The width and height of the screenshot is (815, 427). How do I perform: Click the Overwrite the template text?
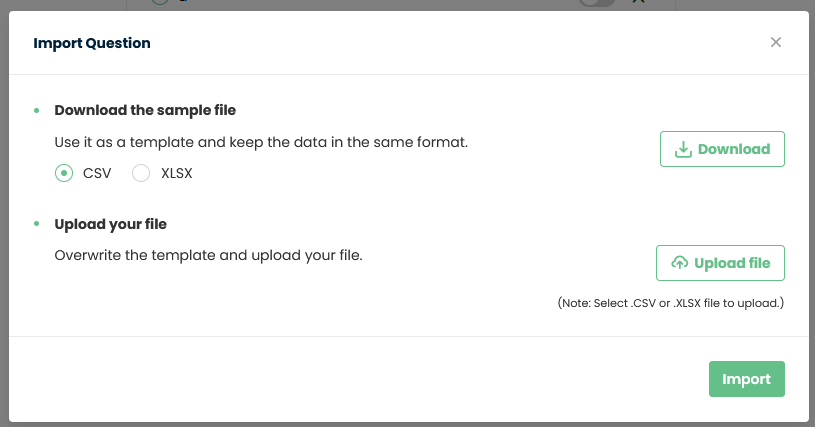[x=208, y=255]
